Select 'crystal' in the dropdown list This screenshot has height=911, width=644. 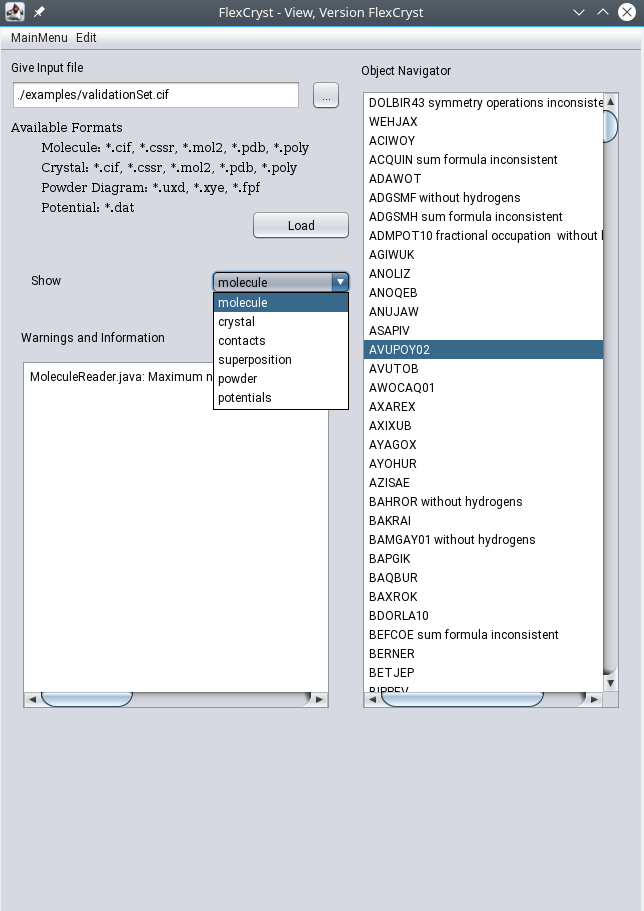click(x=281, y=322)
